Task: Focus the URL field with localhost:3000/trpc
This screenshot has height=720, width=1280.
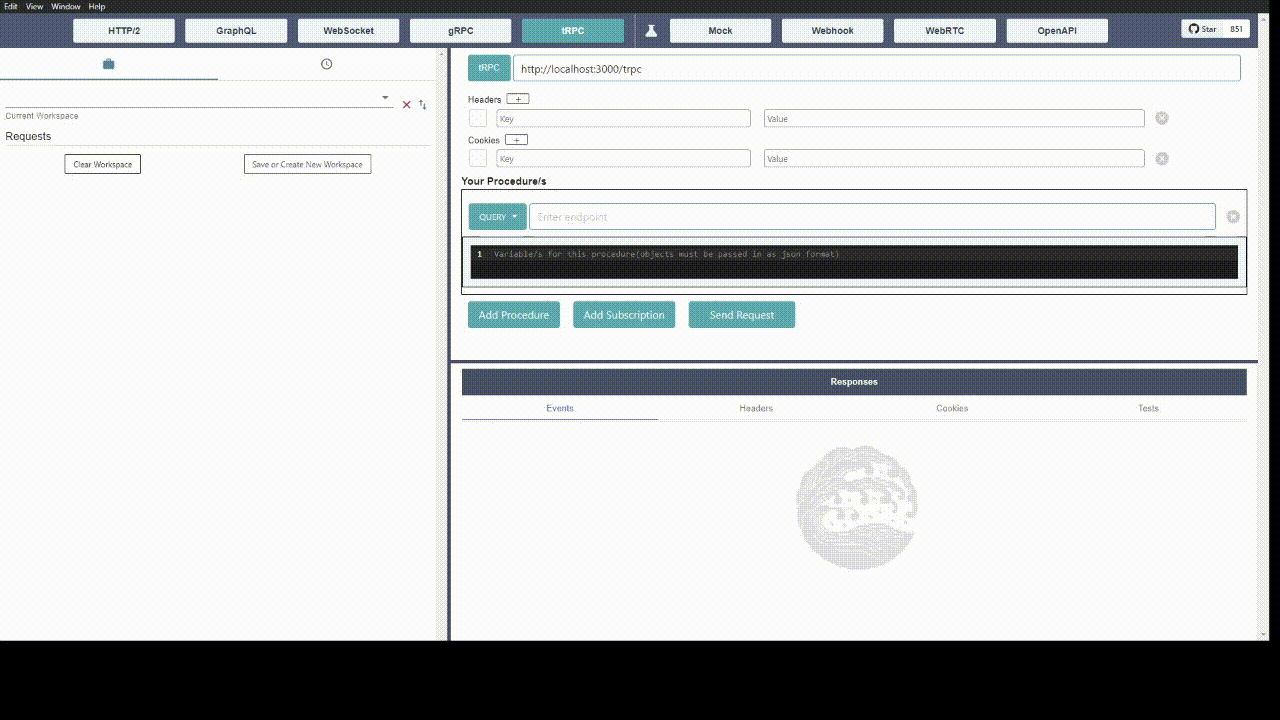Action: click(877, 68)
